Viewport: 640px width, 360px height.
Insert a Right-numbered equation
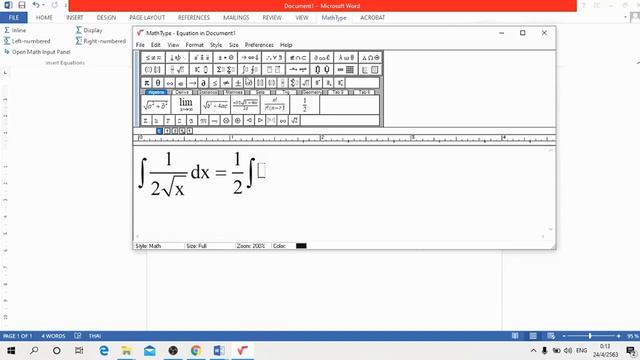click(101, 41)
